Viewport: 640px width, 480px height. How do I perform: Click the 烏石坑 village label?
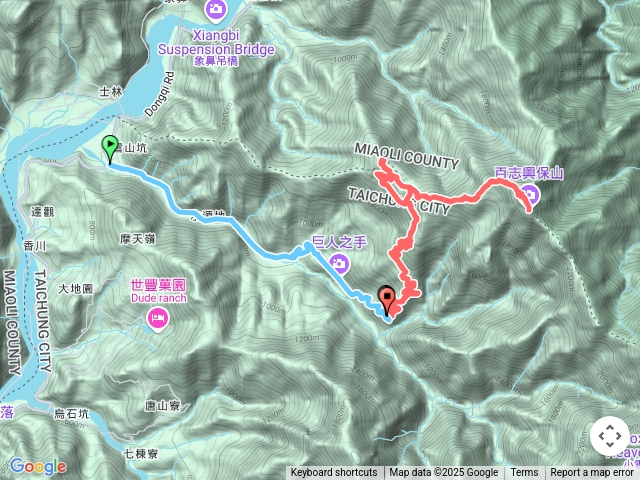coord(71,414)
